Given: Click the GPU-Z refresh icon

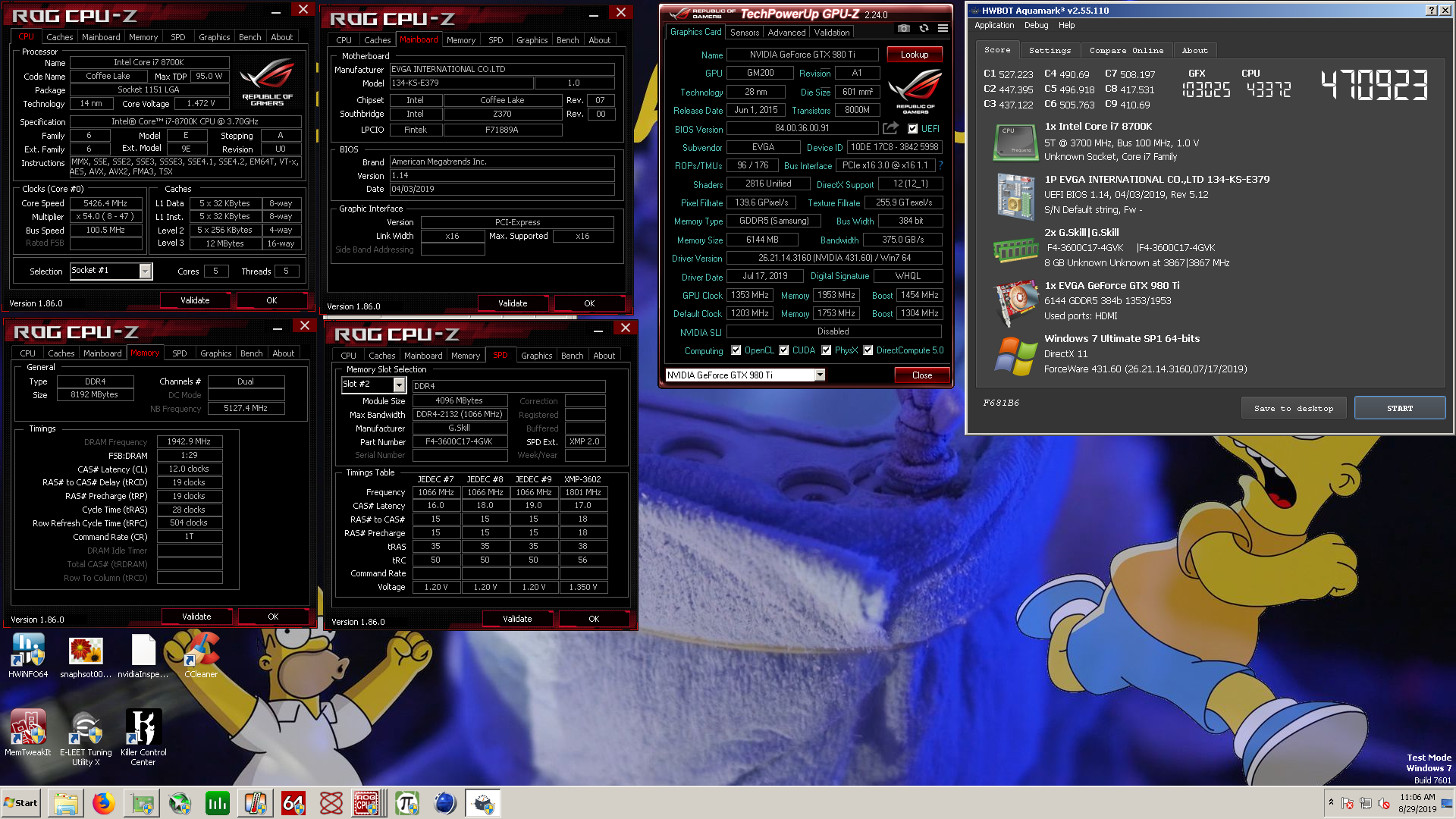Looking at the screenshot, I should 924,29.
